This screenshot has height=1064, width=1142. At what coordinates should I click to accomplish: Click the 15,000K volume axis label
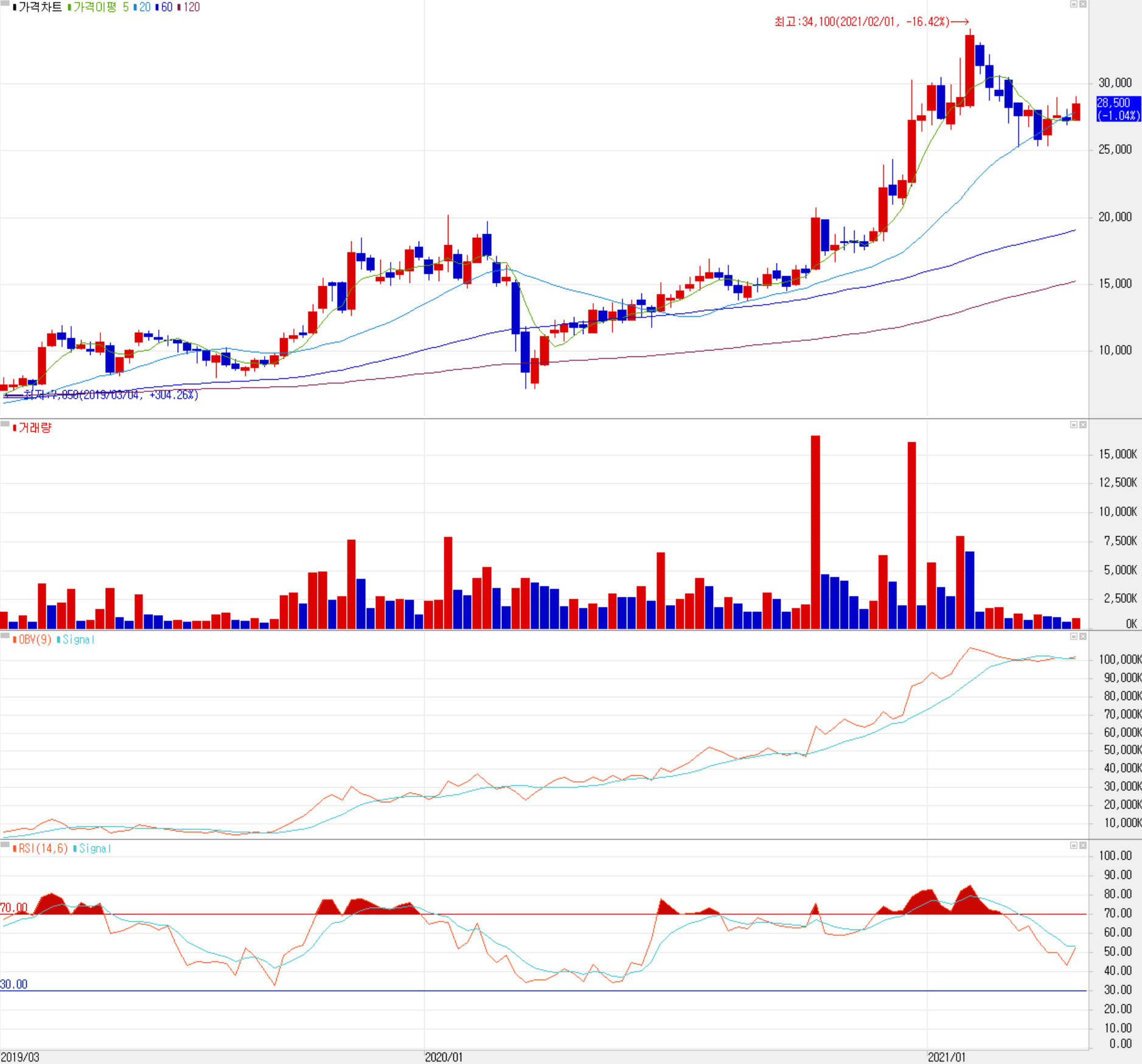(x=1118, y=454)
